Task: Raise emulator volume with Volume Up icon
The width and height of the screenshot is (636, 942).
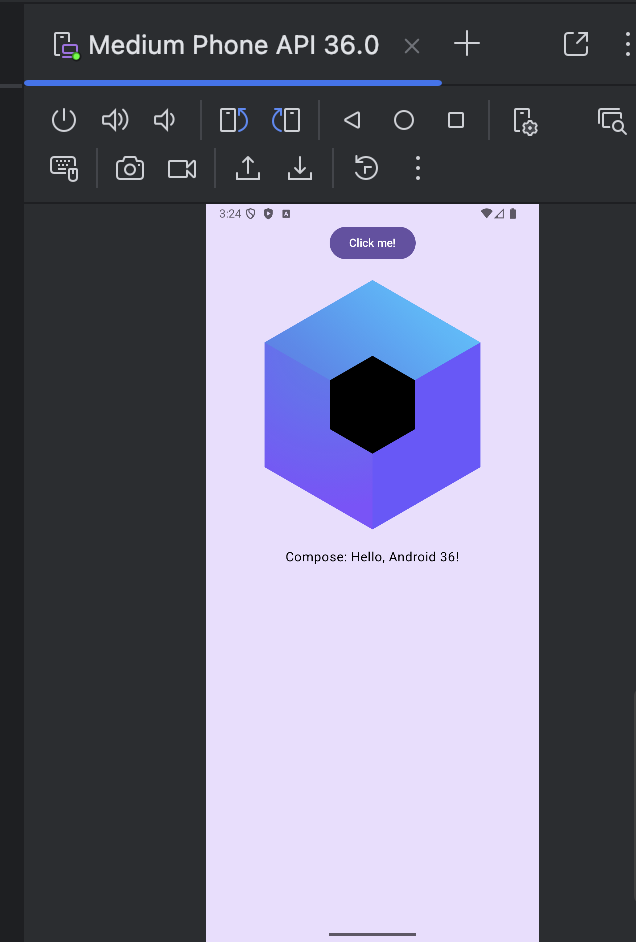Action: (115, 120)
